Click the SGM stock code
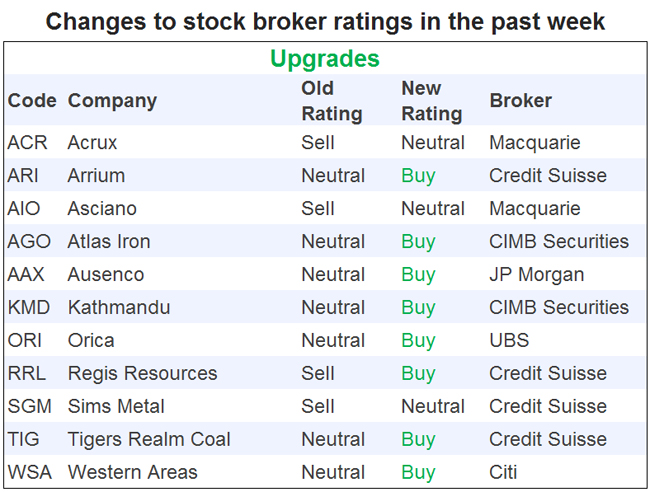 tap(30, 407)
